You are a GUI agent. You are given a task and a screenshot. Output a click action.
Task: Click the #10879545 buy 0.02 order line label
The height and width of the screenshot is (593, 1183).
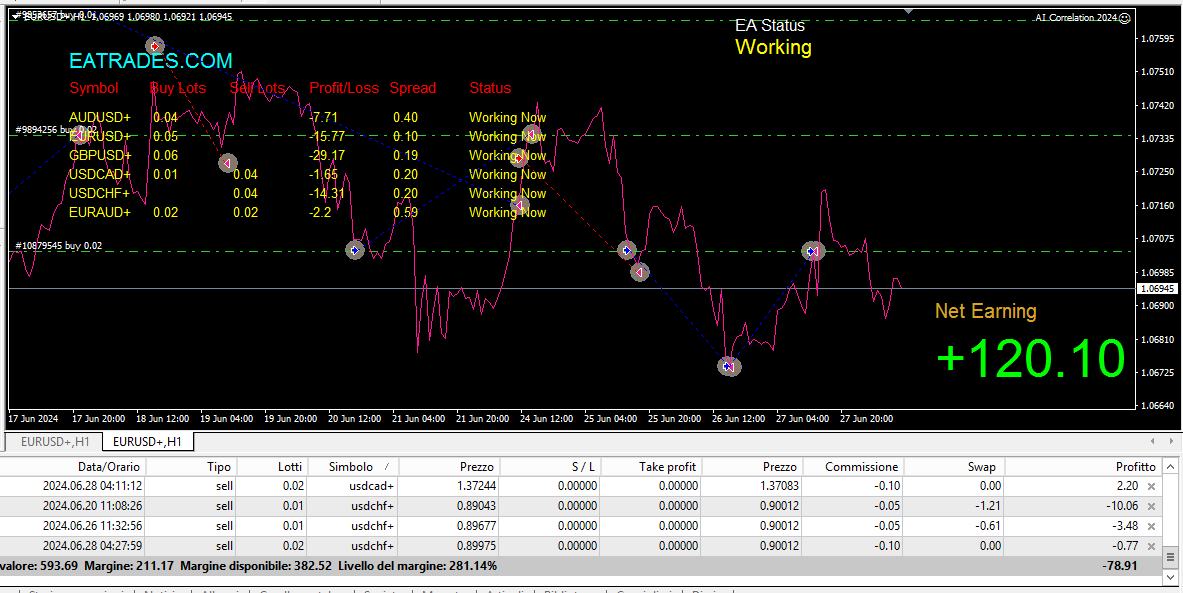(59, 246)
